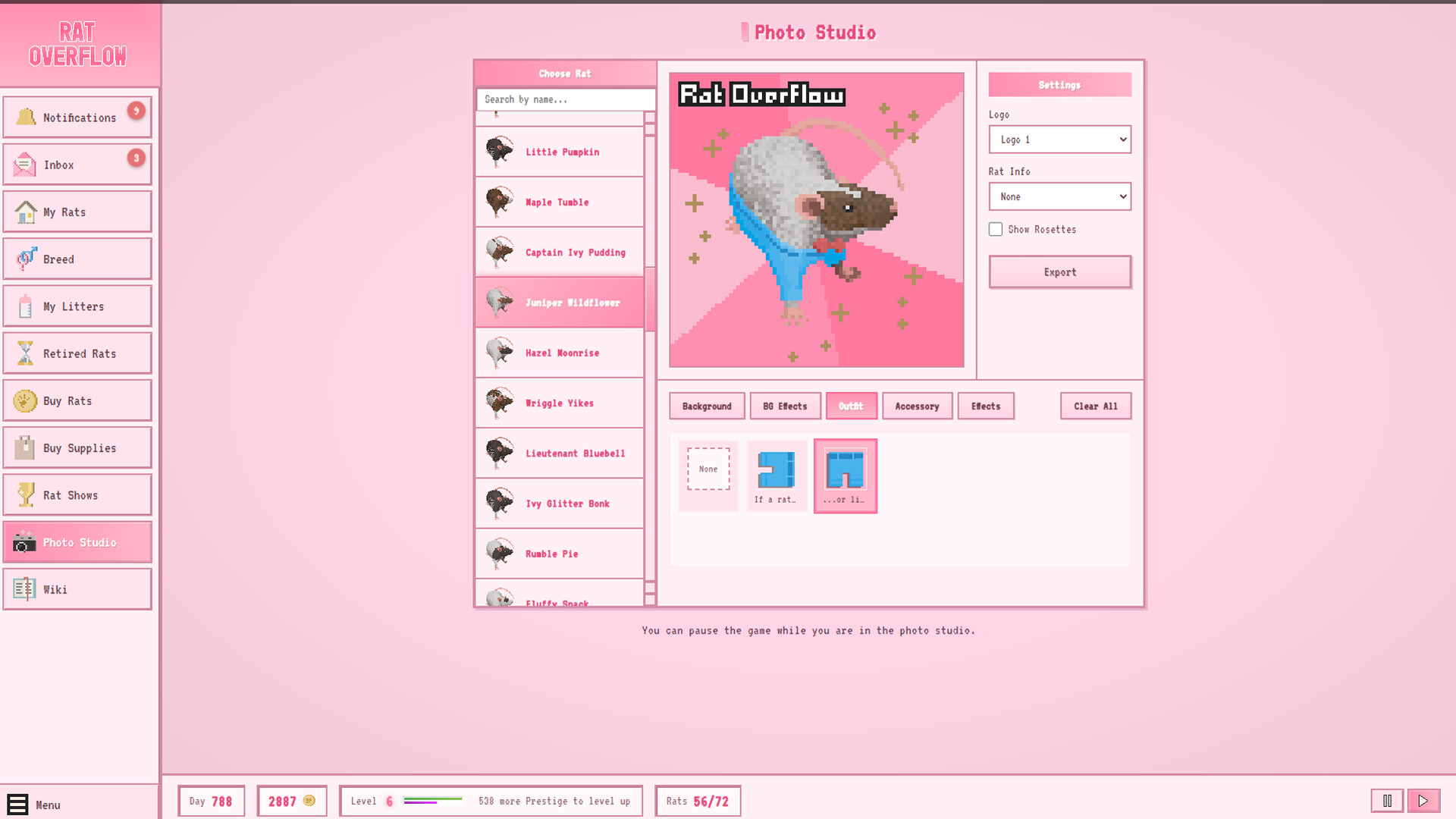Open the Logo dropdown
Screen dimensions: 1456x819
[1059, 140]
